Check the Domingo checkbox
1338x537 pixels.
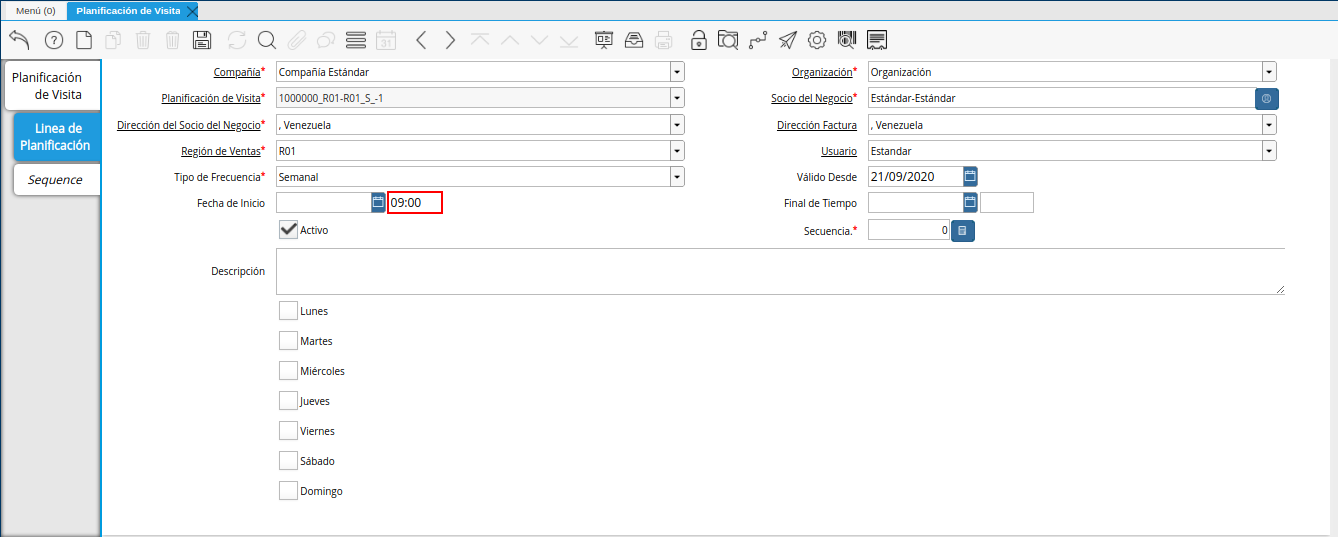(x=288, y=491)
